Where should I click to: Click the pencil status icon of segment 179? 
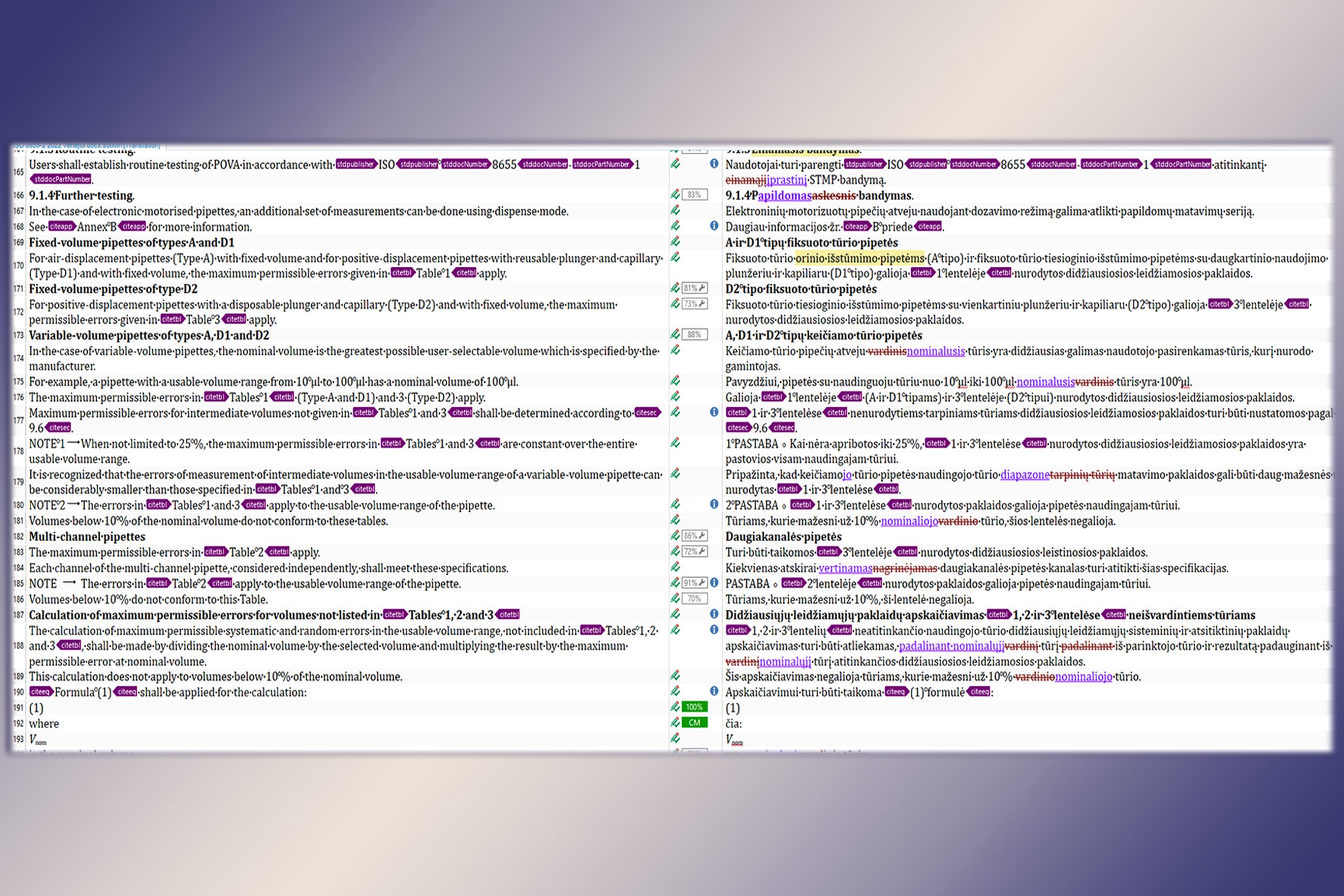[676, 474]
